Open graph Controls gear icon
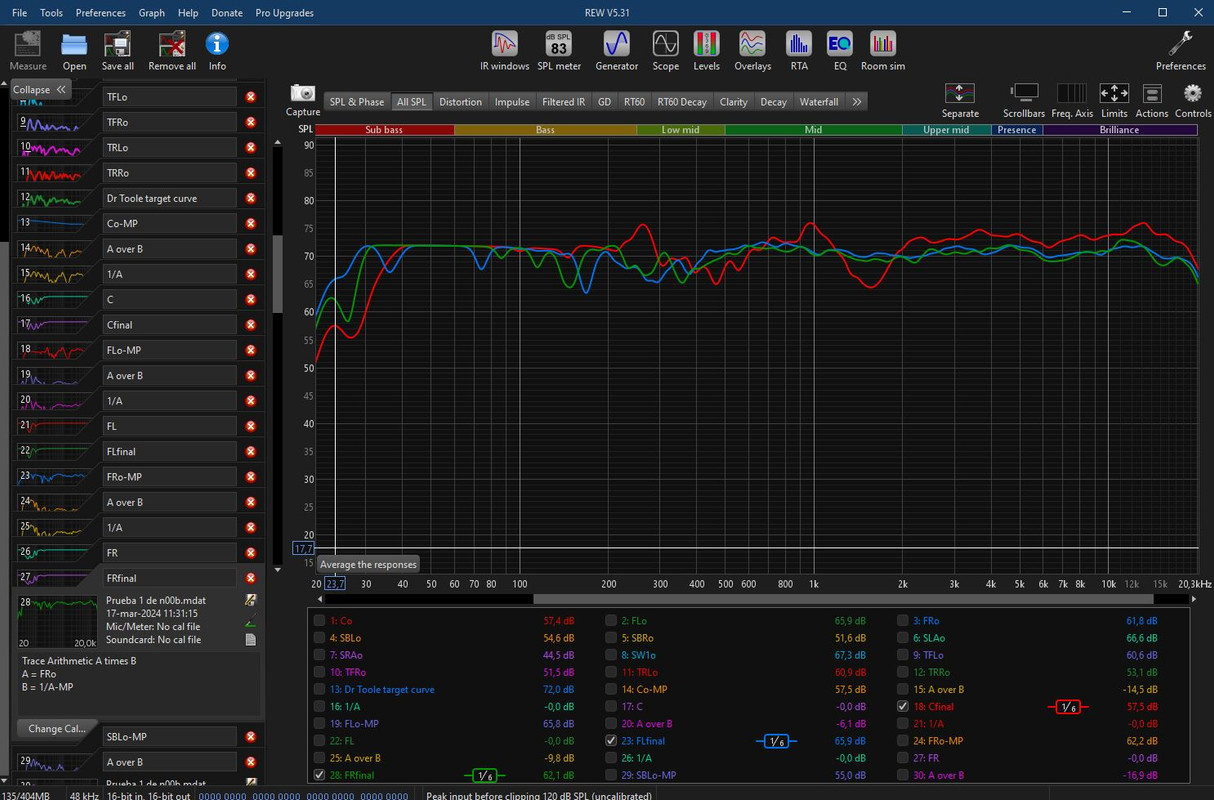 1193,100
